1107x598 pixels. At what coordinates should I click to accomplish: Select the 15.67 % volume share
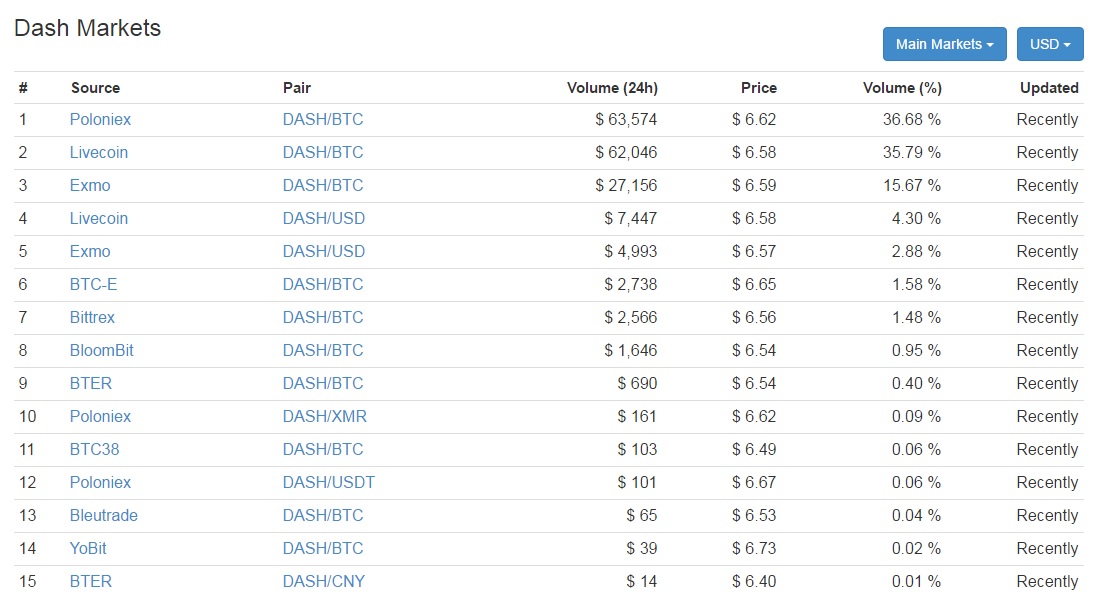pos(911,186)
